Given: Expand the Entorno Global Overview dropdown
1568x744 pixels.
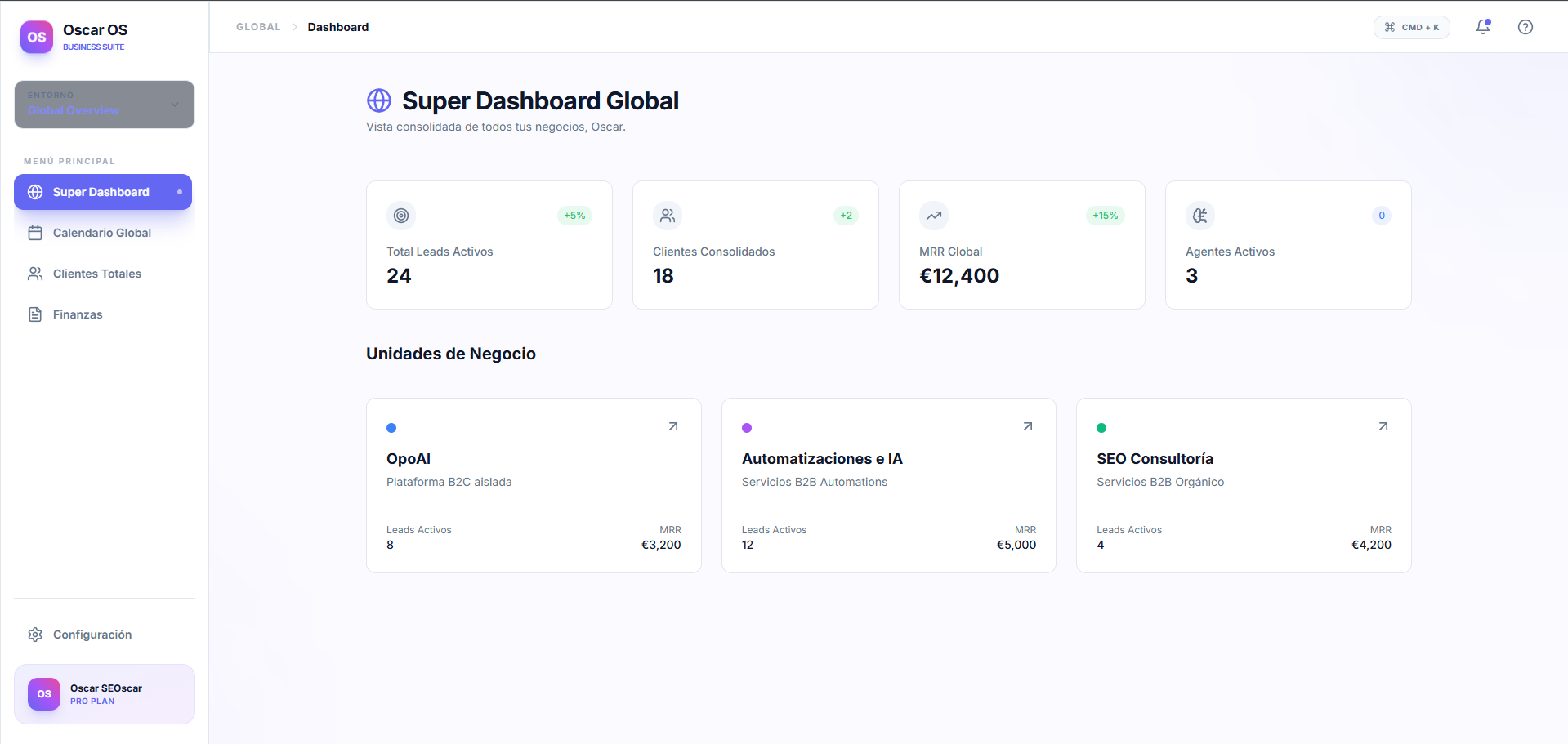Looking at the screenshot, I should [x=105, y=105].
